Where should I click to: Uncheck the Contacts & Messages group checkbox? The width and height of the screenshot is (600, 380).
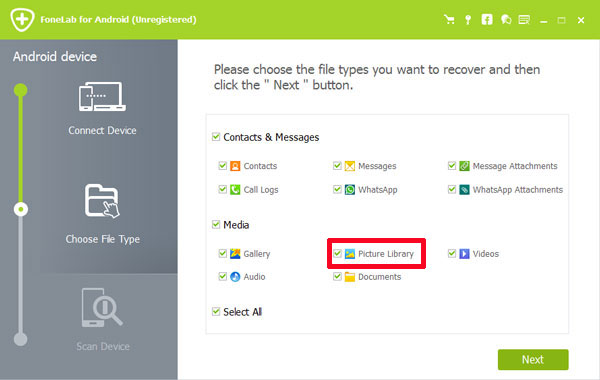pos(216,137)
